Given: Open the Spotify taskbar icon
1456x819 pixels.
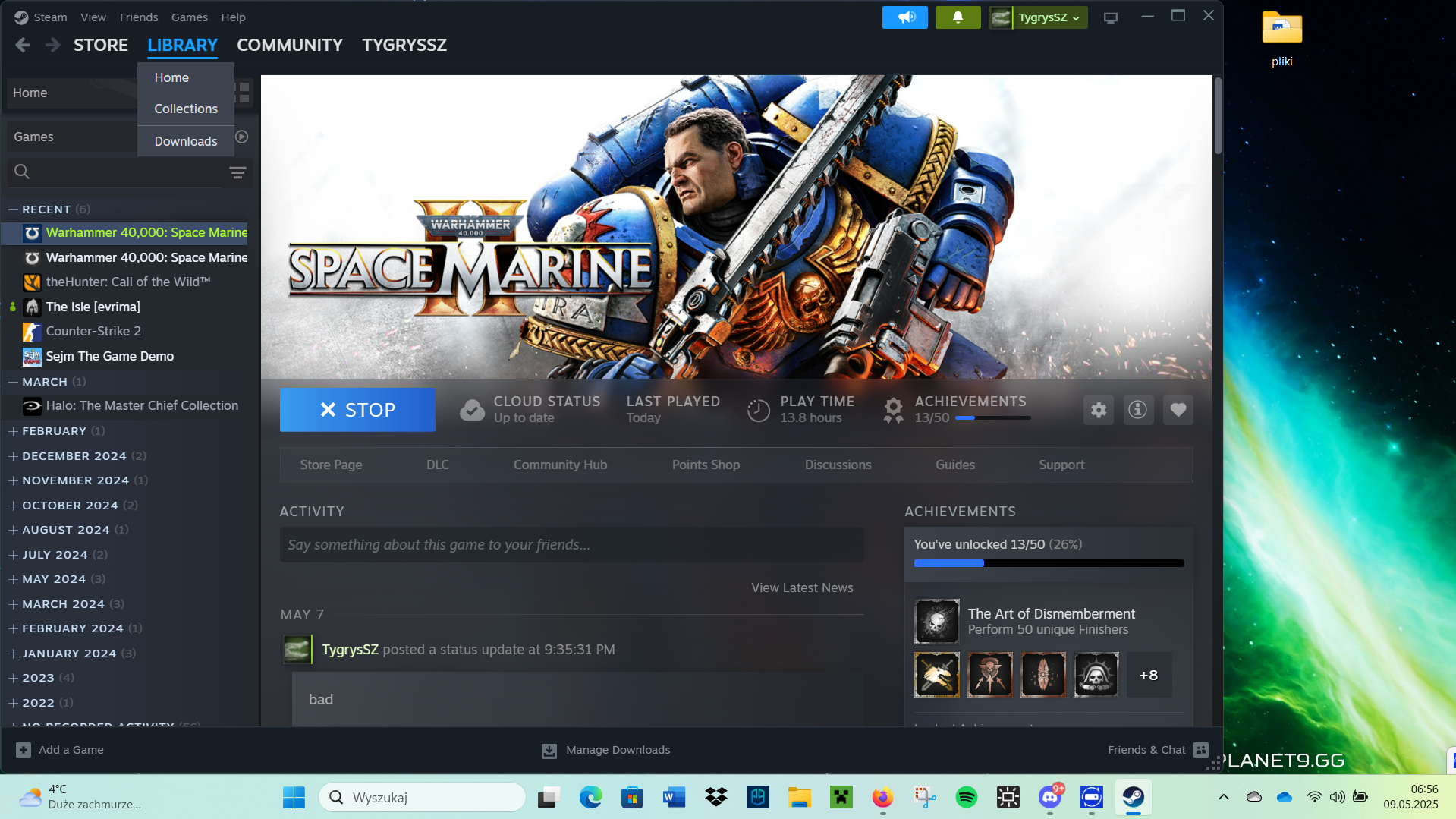Looking at the screenshot, I should pyautogui.click(x=966, y=797).
